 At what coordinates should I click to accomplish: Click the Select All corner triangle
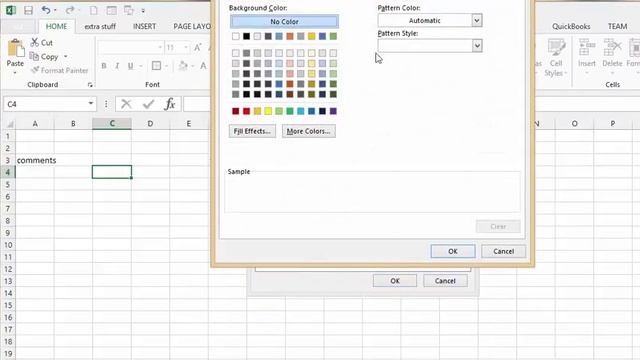9,123
